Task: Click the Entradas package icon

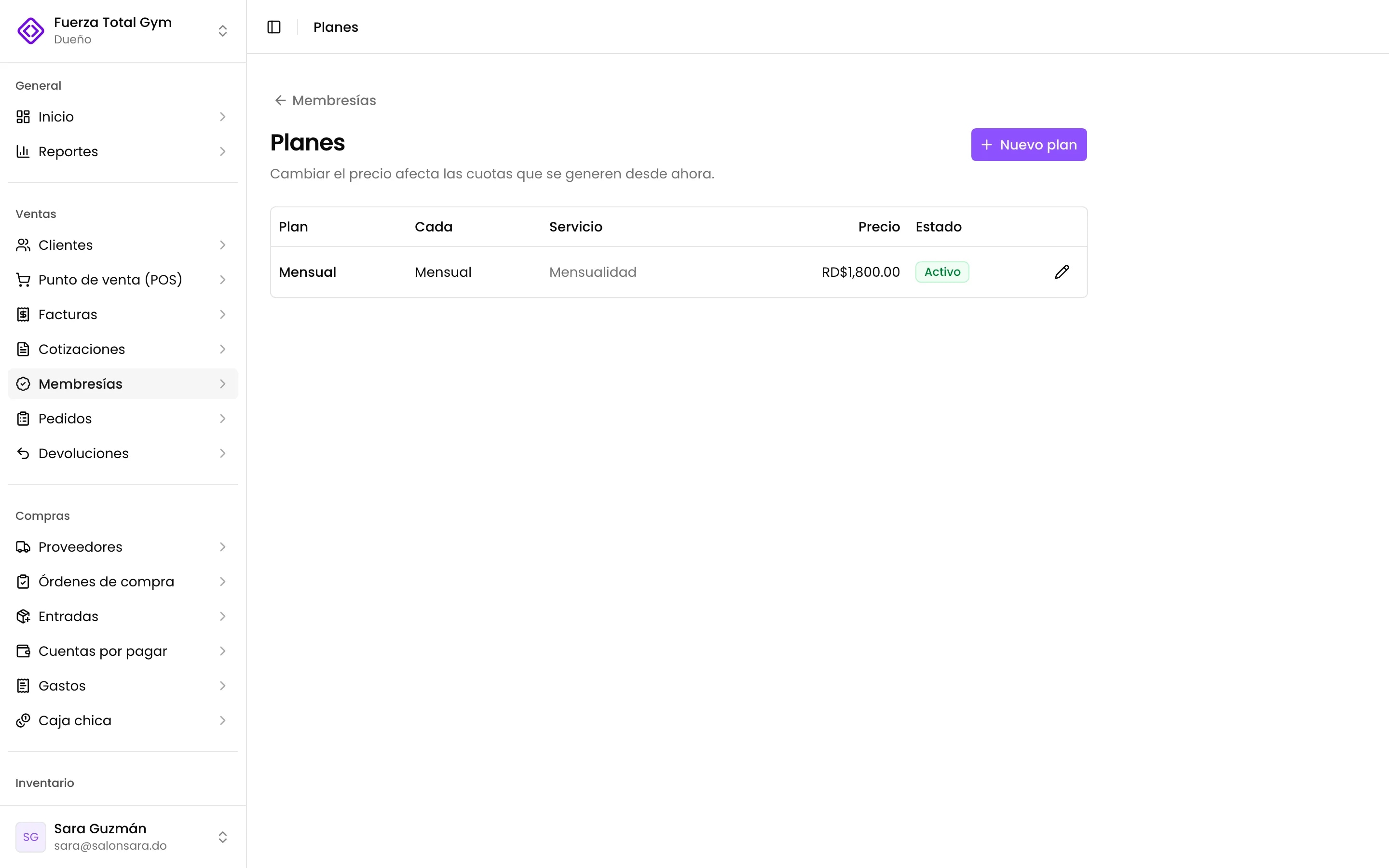Action: [23, 617]
